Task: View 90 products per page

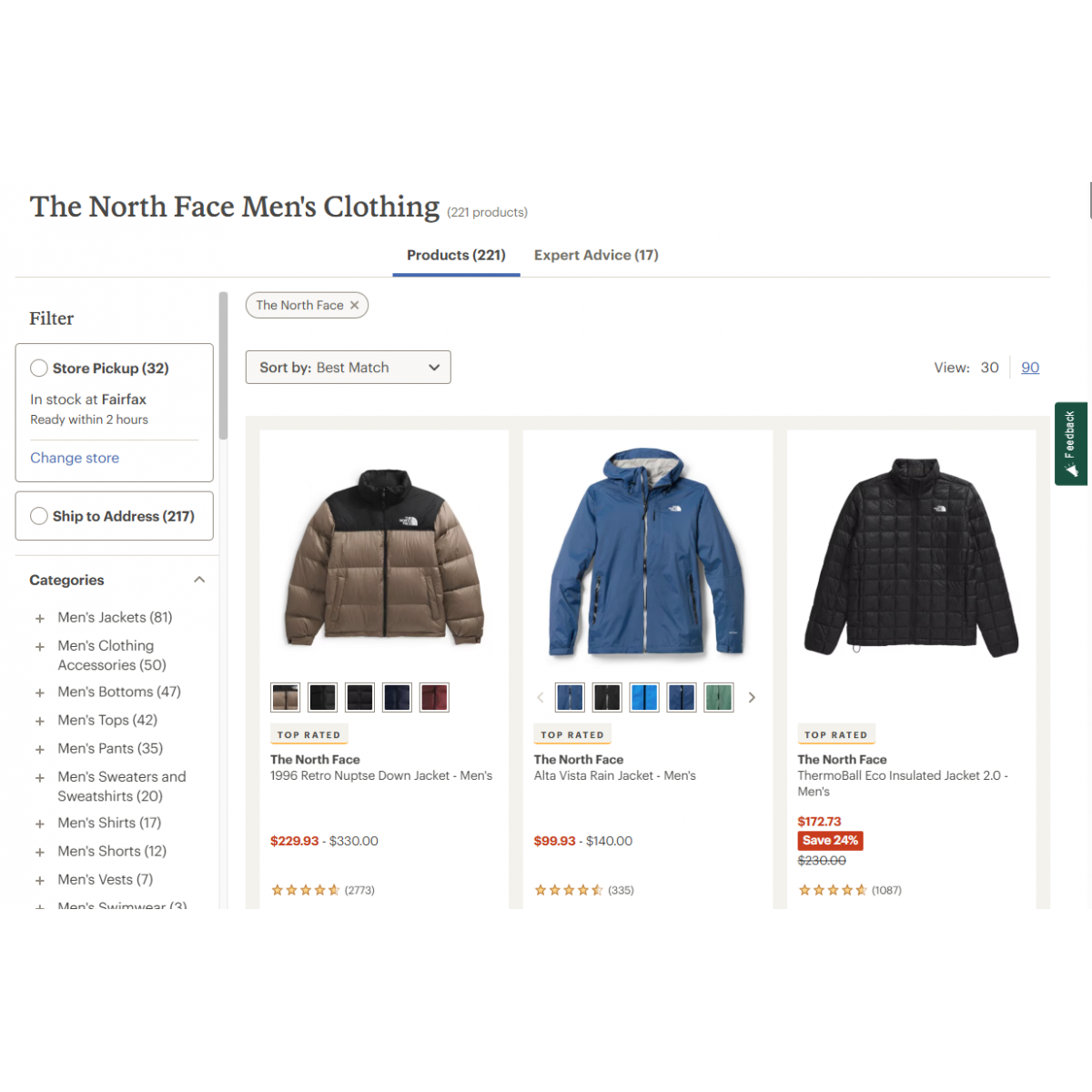Action: [x=1030, y=368]
